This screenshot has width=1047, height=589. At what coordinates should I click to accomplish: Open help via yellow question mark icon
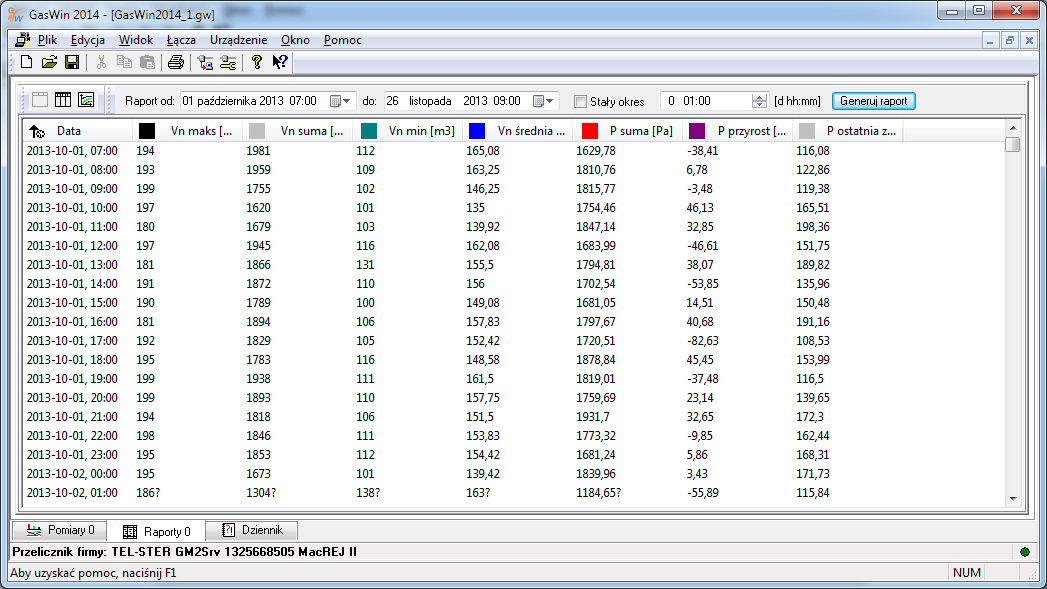point(256,62)
